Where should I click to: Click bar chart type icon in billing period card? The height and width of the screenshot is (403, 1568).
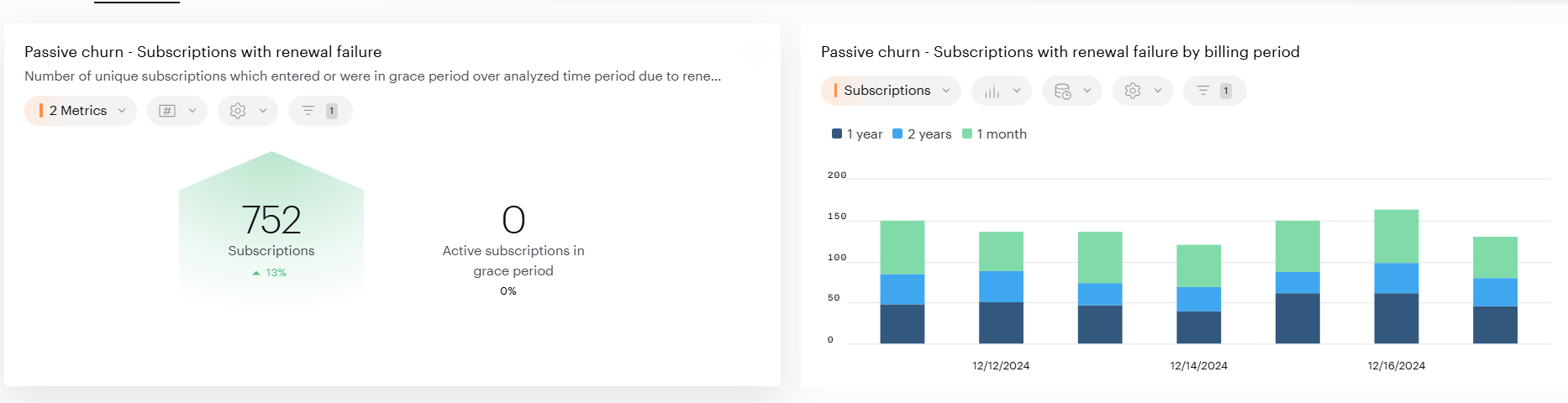992,91
